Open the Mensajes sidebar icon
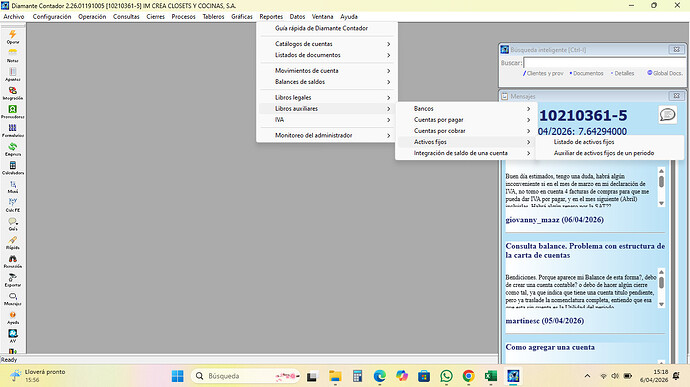 [13, 299]
